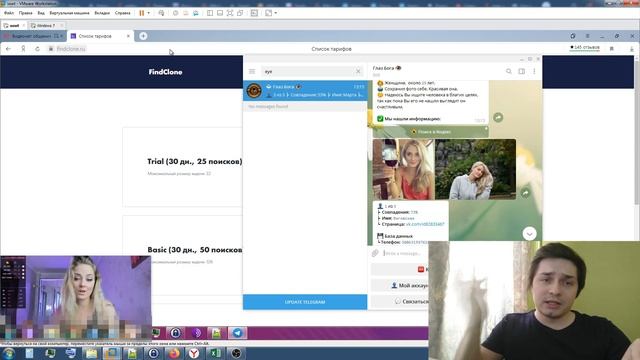640x360 pixels.
Task: Open a new browser tab
Action: 143,36
